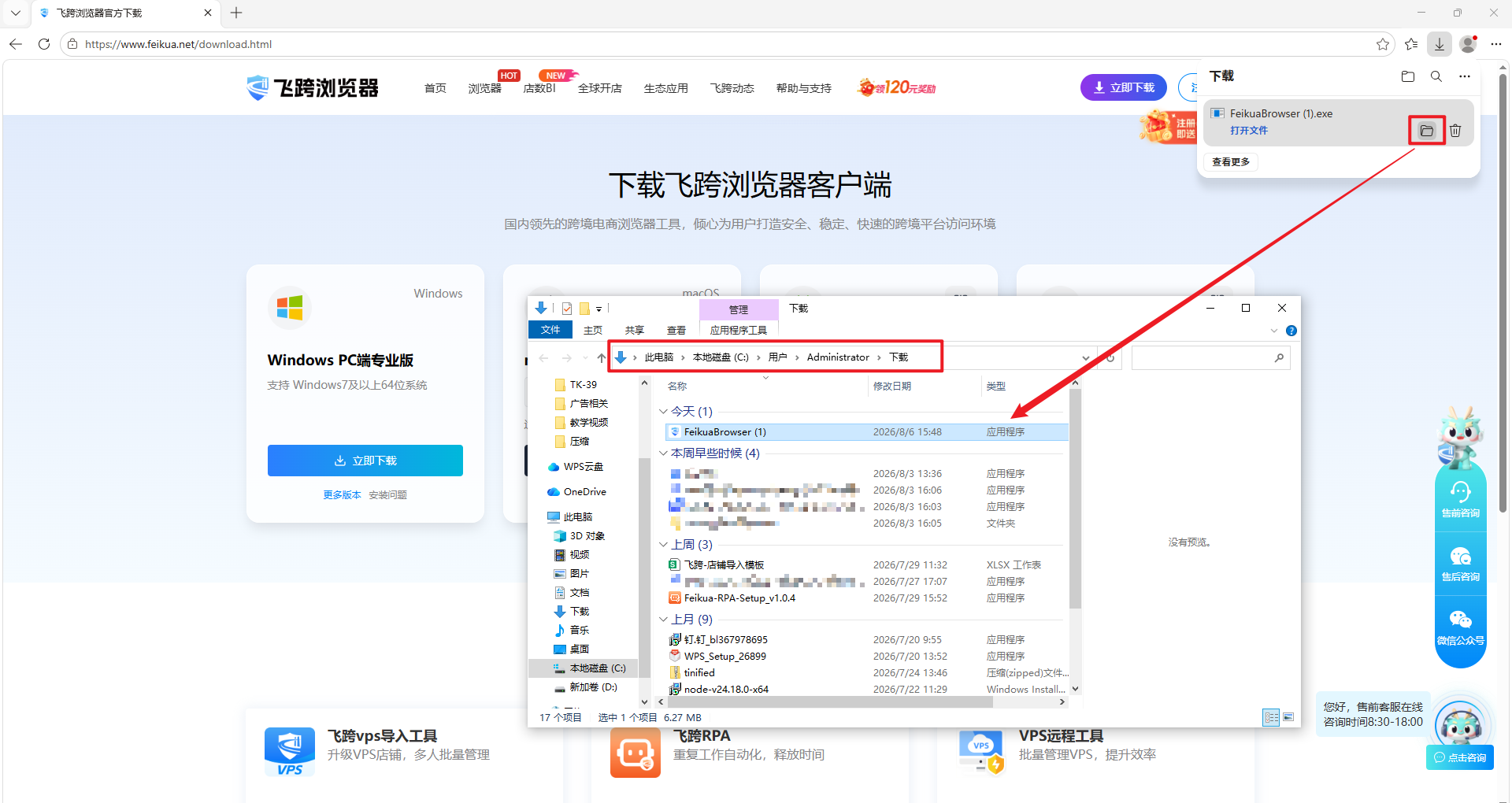Click the VPS远程工具 icon

click(x=981, y=751)
